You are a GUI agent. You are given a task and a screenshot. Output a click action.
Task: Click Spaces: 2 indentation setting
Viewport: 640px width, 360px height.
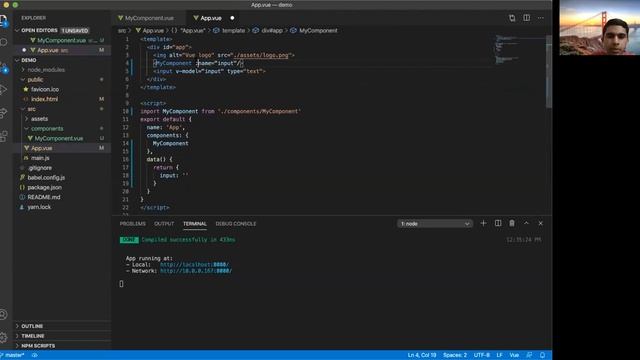pyautogui.click(x=455, y=355)
